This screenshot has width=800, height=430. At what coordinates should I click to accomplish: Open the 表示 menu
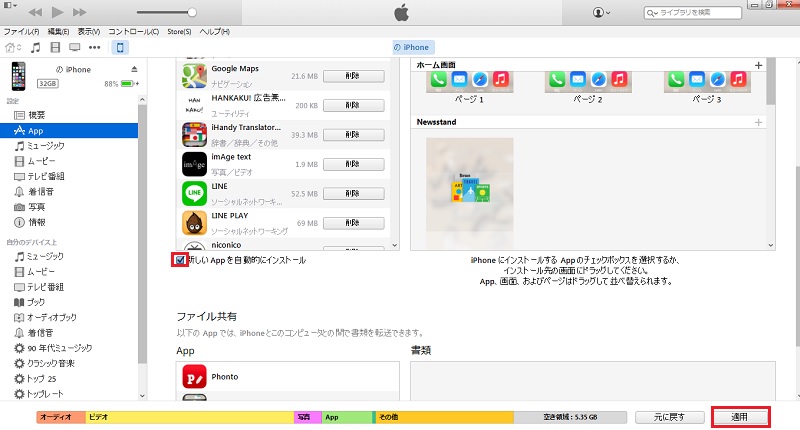point(89,32)
